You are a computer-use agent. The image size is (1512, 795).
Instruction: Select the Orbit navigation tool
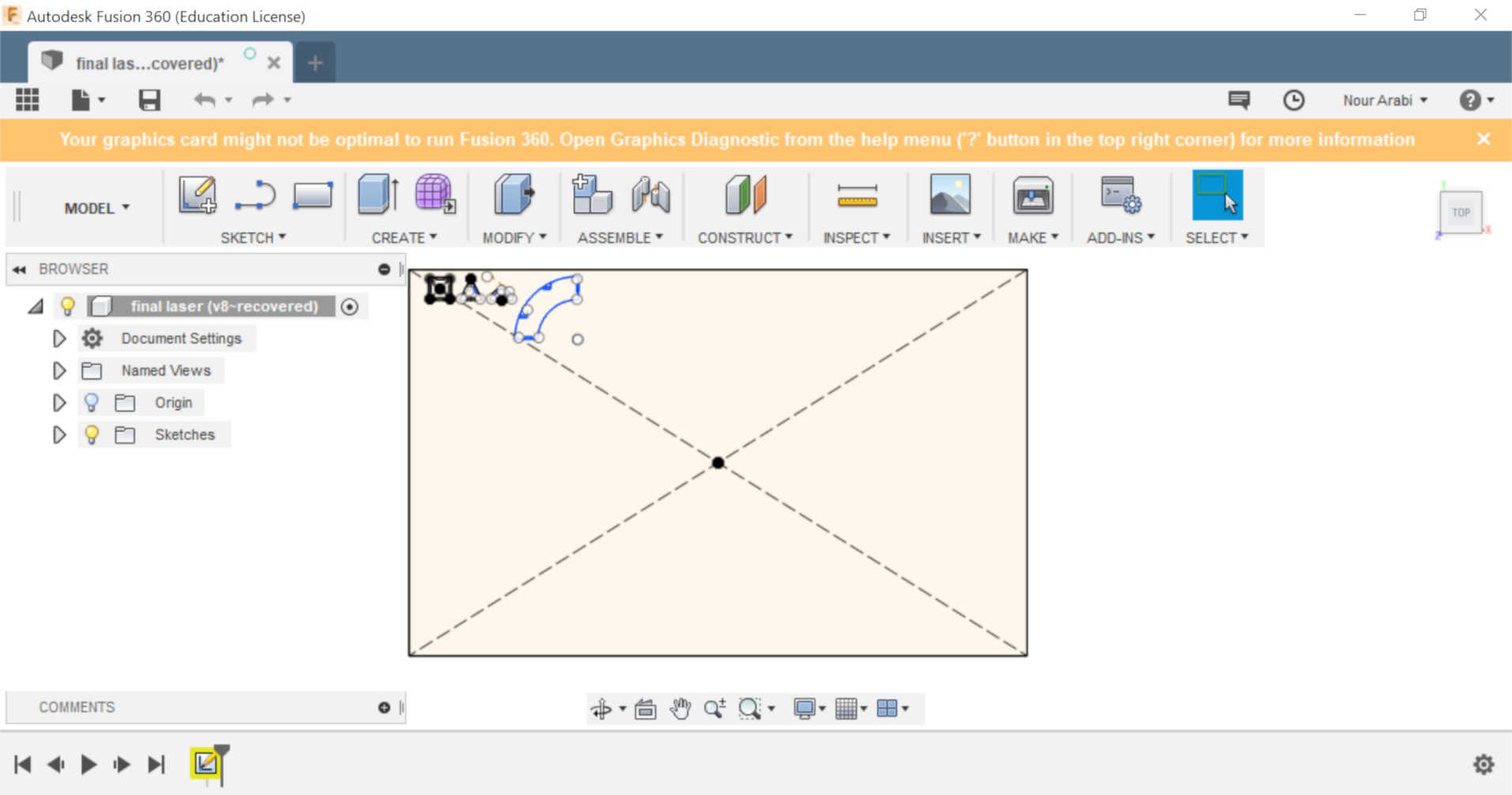(601, 709)
